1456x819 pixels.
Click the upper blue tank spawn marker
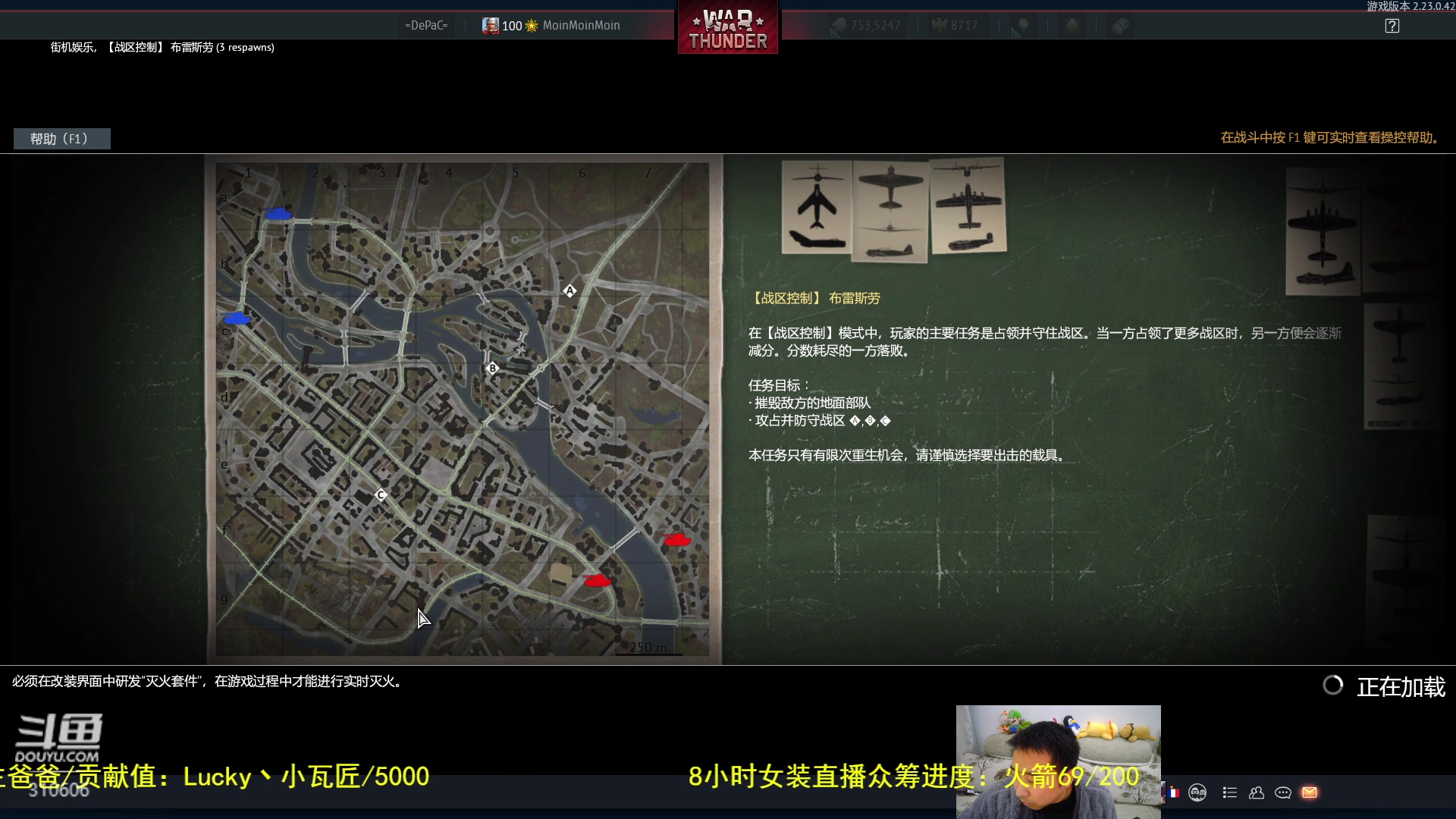(278, 214)
